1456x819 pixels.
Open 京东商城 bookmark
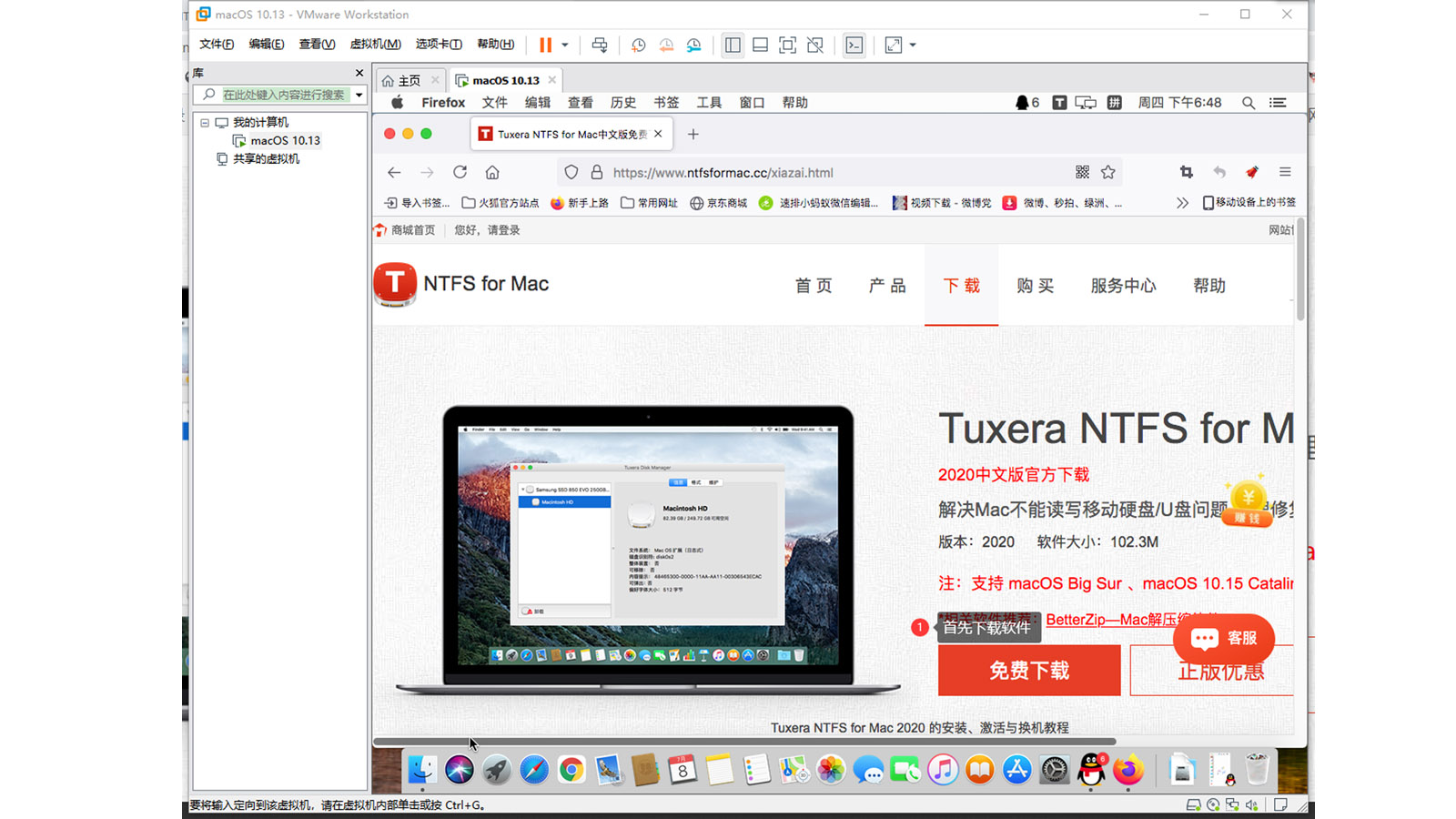[719, 203]
